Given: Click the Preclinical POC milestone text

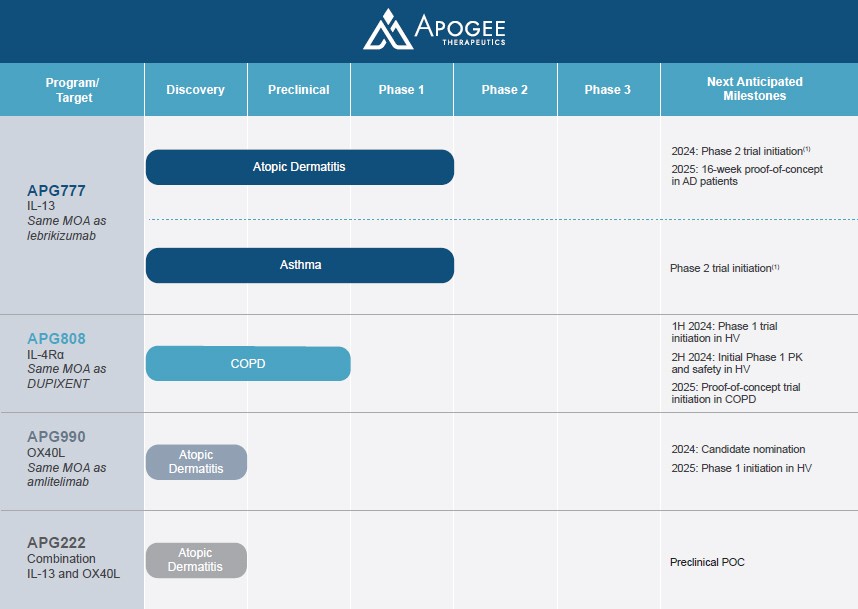Looking at the screenshot, I should 707,562.
